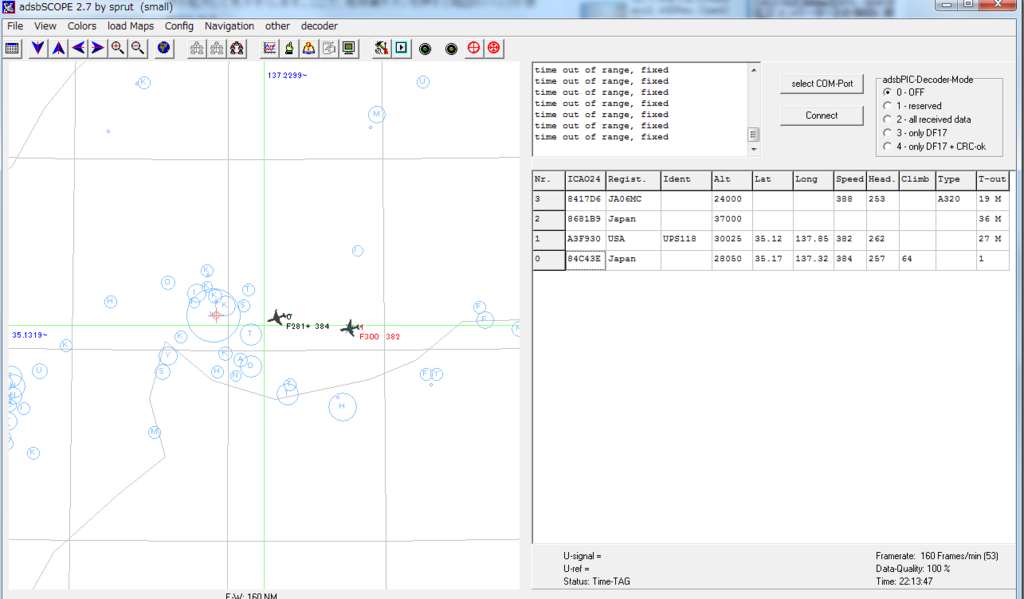Screen dimensions: 1024x599
Task: Click the globe icon in toolbar
Action: click(164, 48)
